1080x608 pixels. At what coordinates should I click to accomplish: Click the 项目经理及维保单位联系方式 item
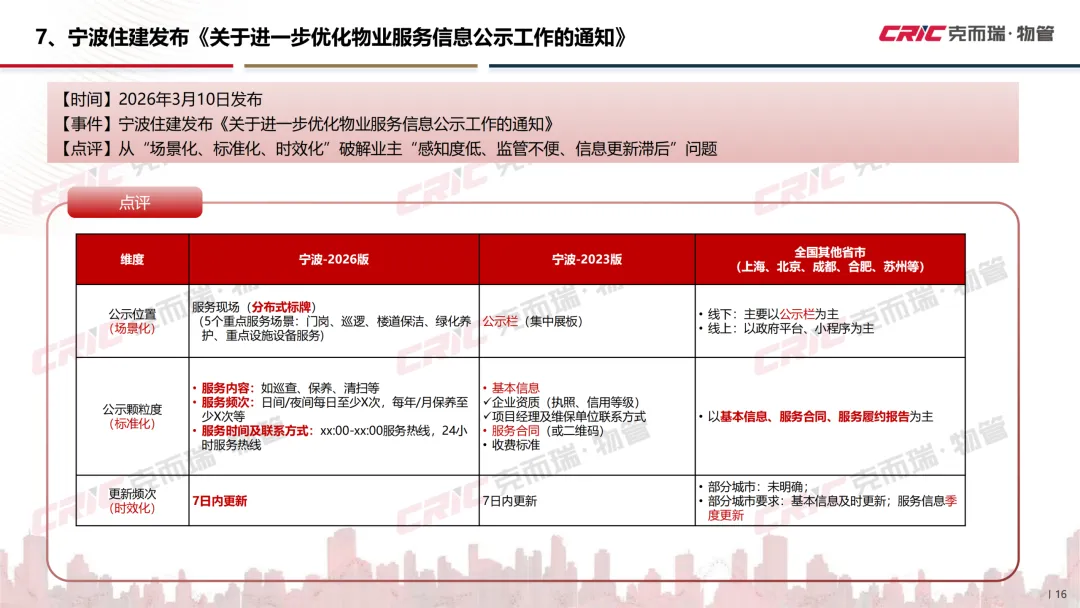coord(565,416)
